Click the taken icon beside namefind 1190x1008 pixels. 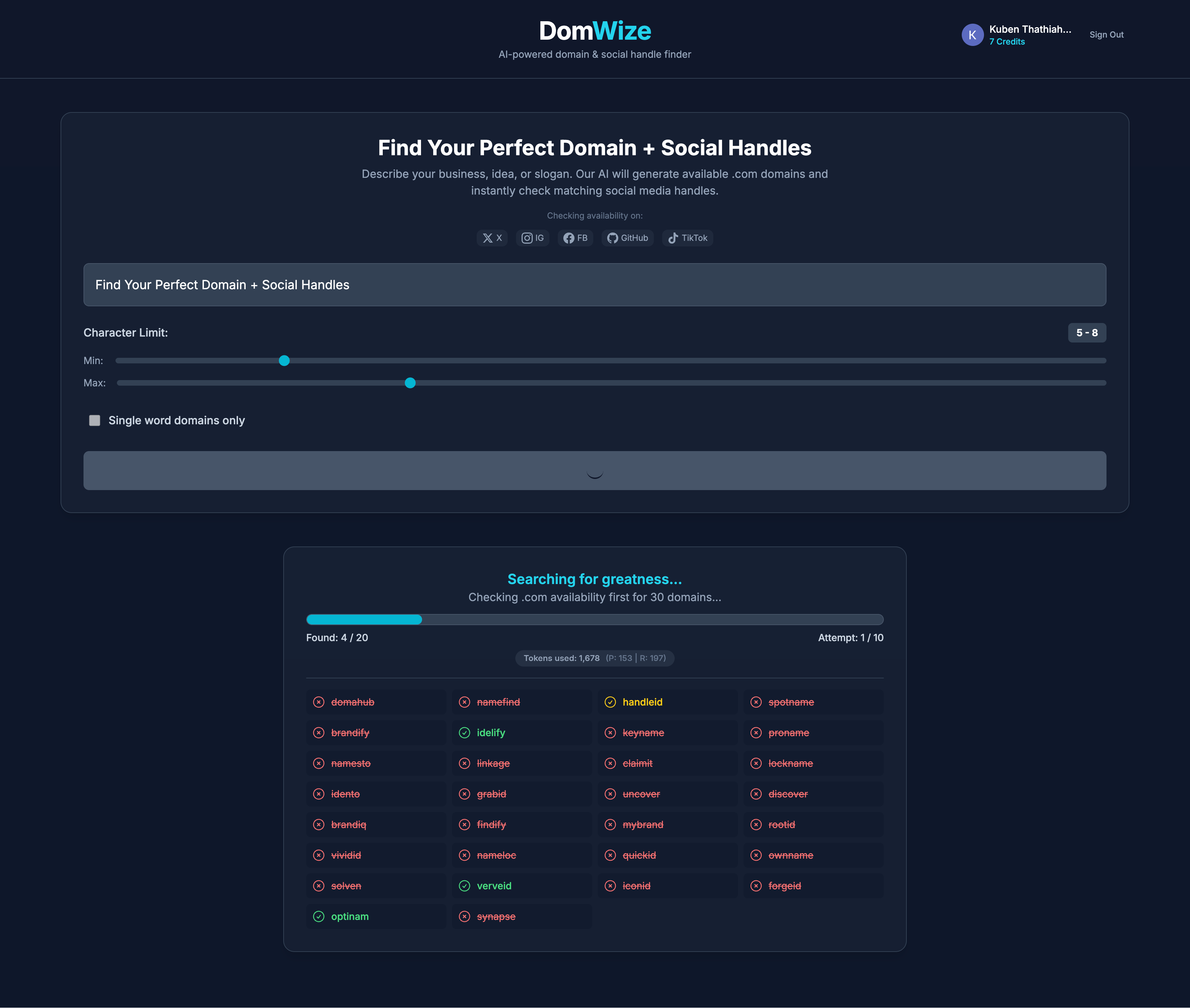(465, 702)
